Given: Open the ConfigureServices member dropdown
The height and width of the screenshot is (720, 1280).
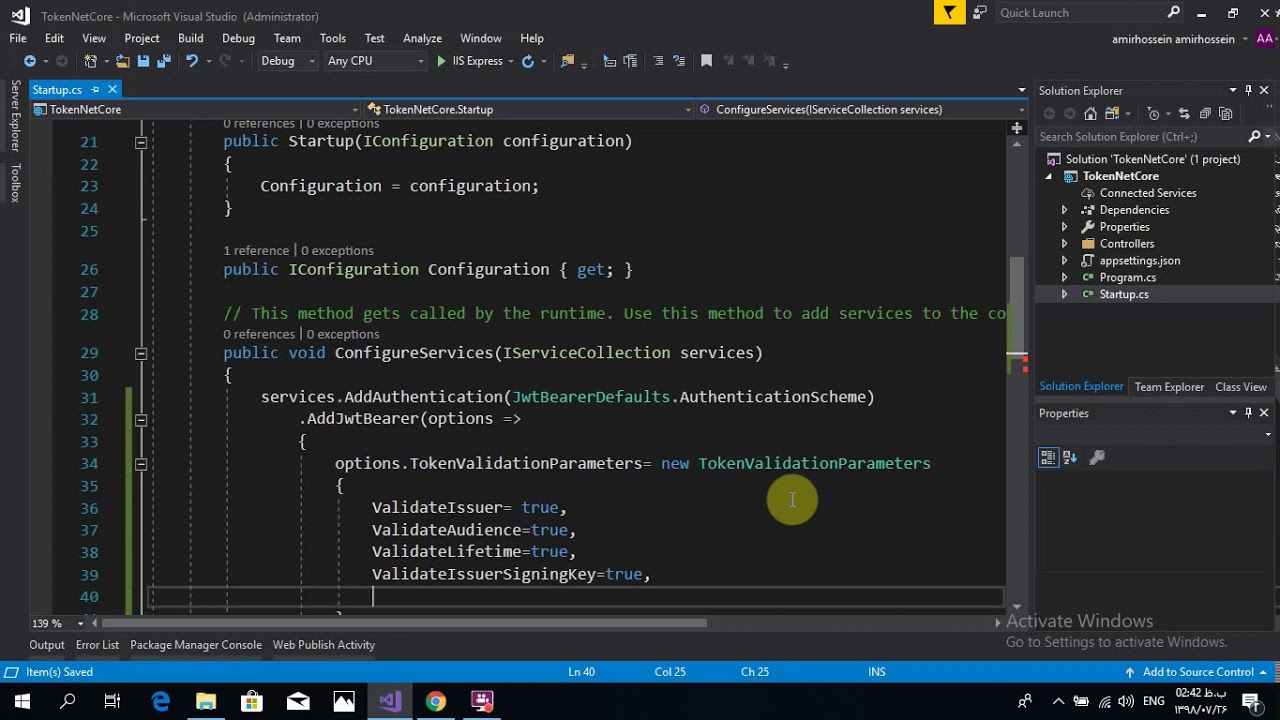Looking at the screenshot, I should coord(862,109).
